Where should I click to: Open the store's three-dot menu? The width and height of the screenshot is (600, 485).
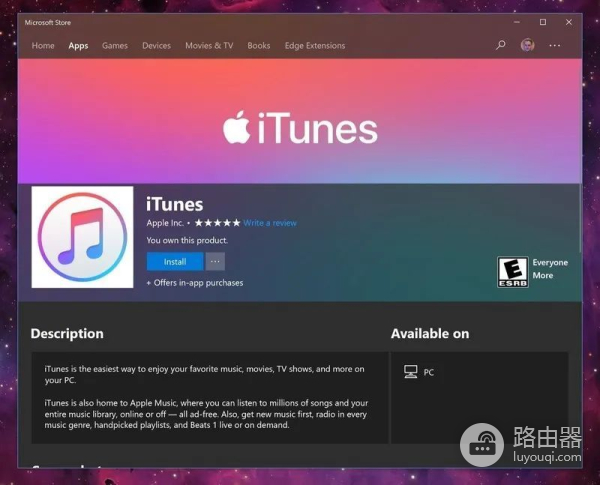(554, 45)
